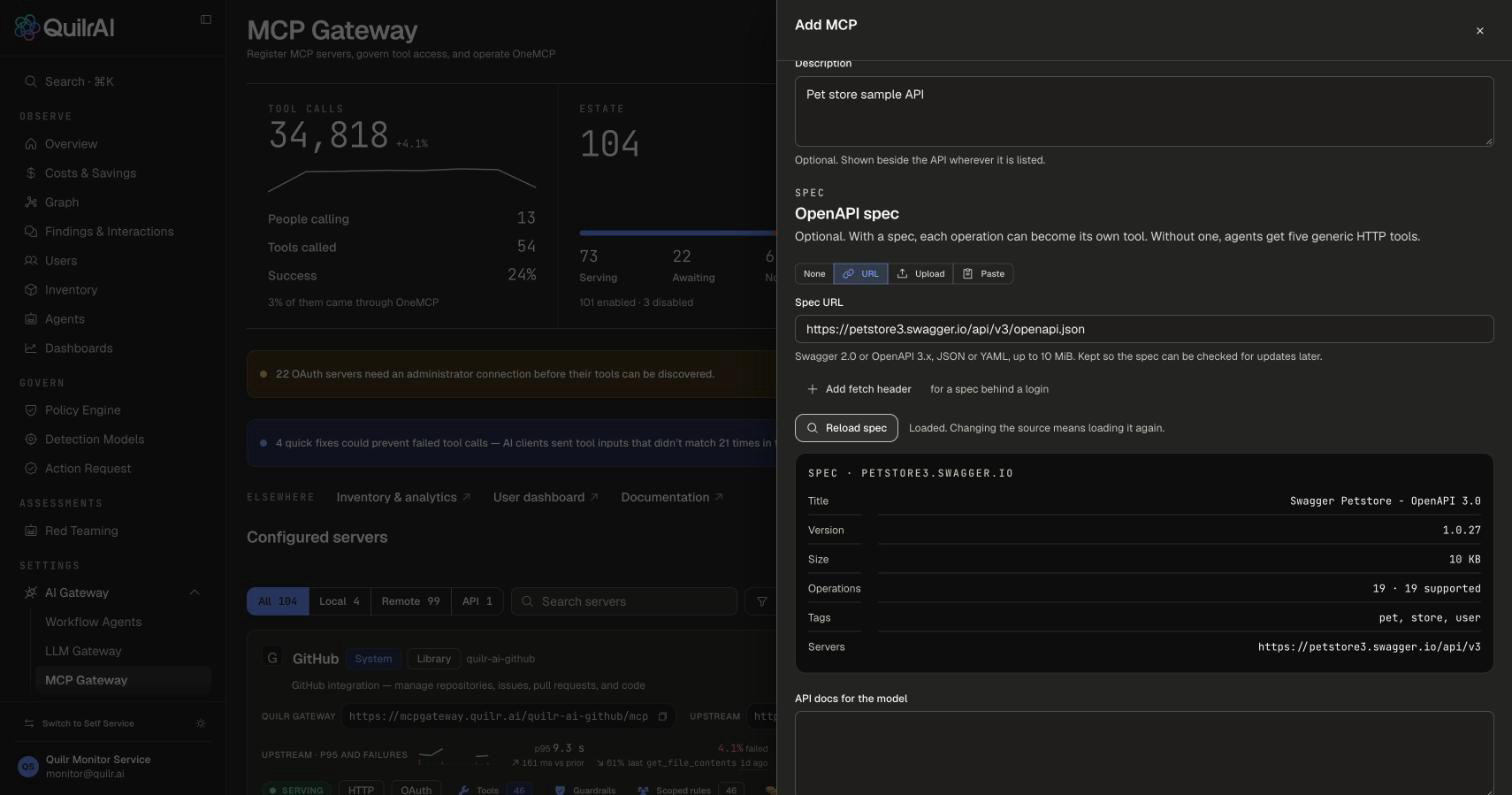Click the Costs & Savings dollar icon

click(x=31, y=173)
